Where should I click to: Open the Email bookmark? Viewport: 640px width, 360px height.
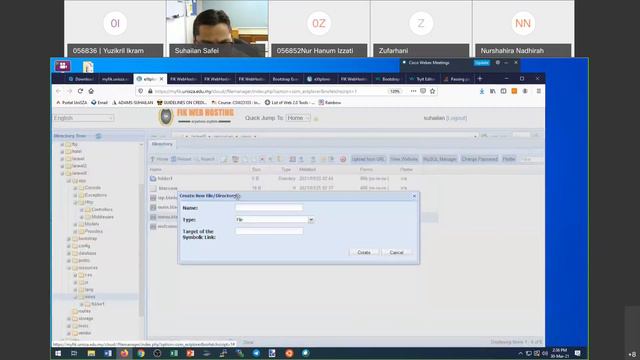(100, 102)
